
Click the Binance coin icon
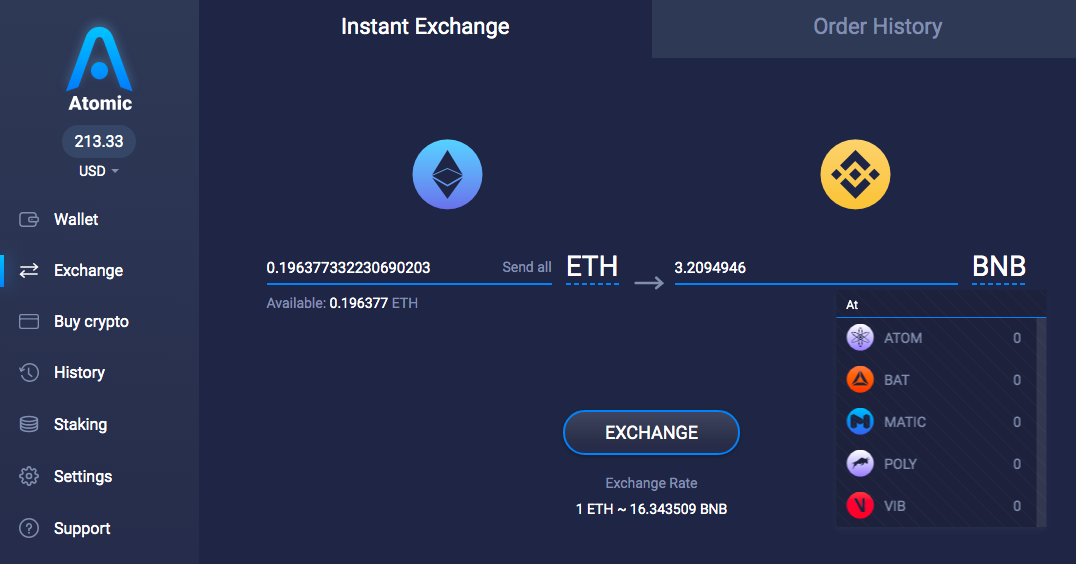pos(855,174)
